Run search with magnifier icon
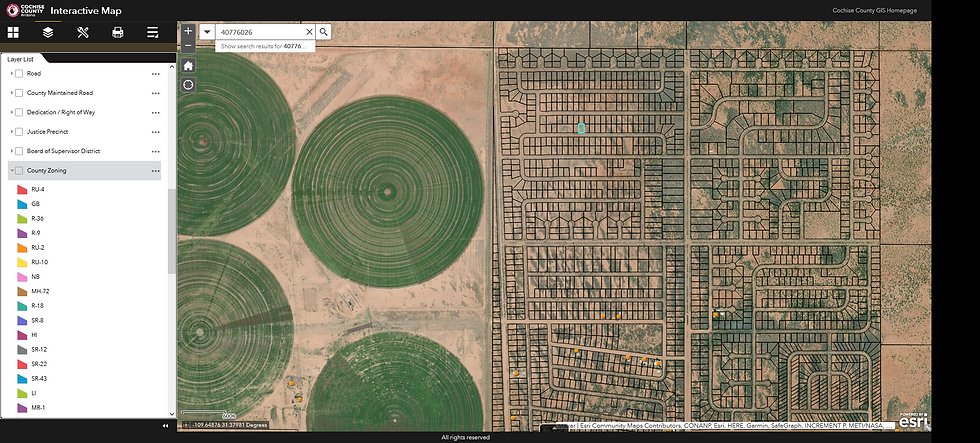980x443 pixels. click(x=323, y=32)
